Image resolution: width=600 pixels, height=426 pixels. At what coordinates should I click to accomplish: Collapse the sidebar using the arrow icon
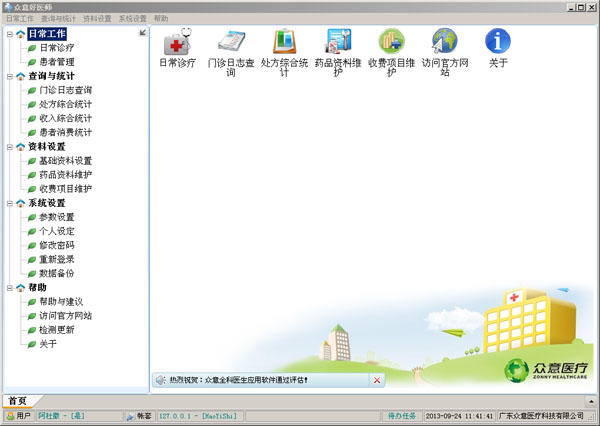point(143,33)
